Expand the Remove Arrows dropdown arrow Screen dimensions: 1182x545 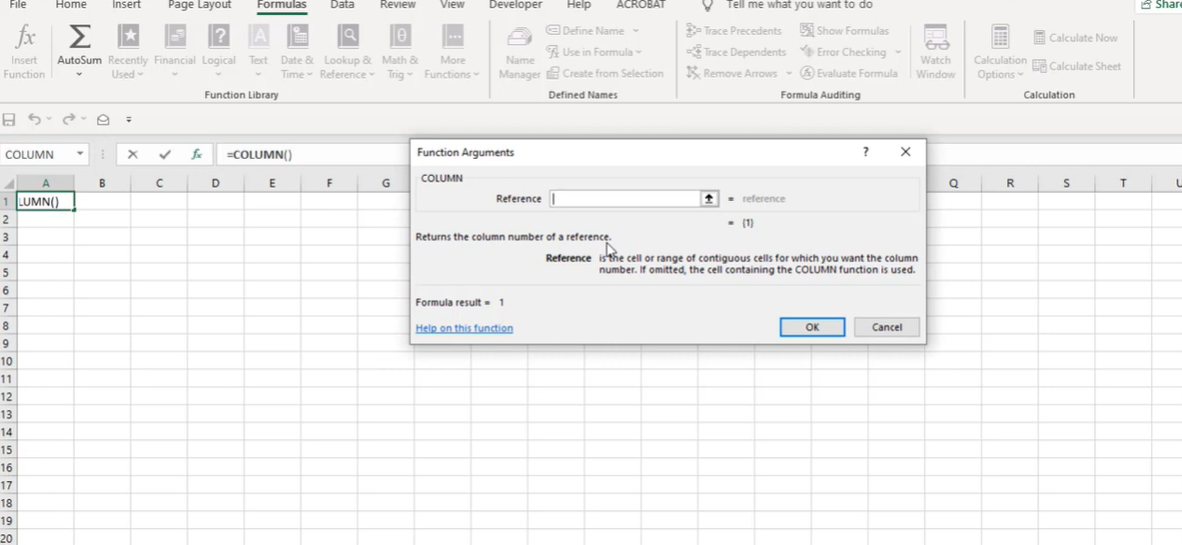[x=789, y=73]
